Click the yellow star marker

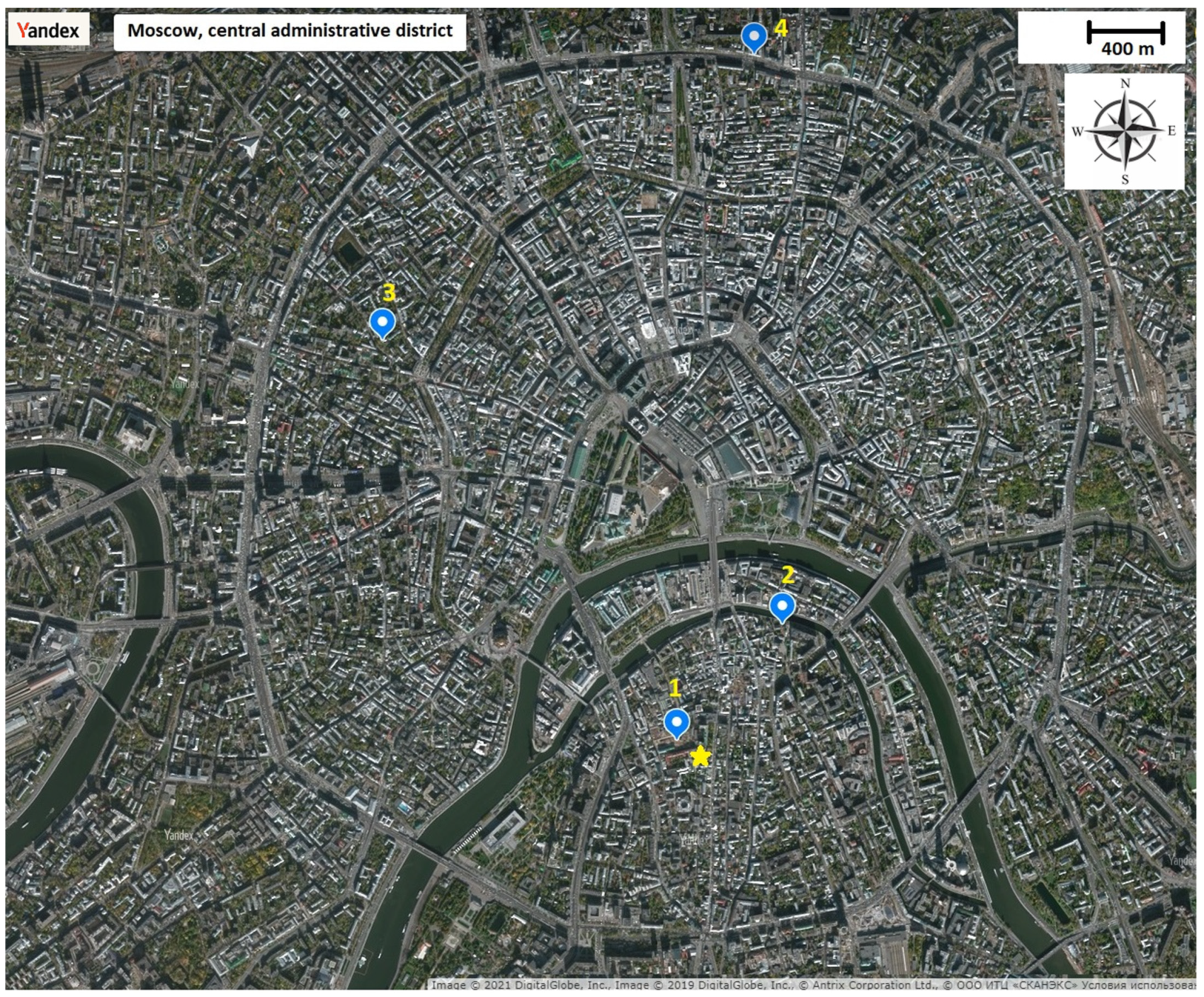click(x=701, y=757)
